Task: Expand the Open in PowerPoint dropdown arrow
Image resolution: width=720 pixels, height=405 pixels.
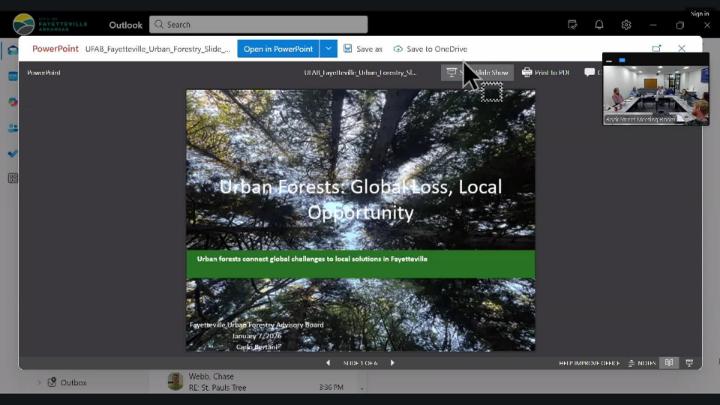Action: coord(328,48)
